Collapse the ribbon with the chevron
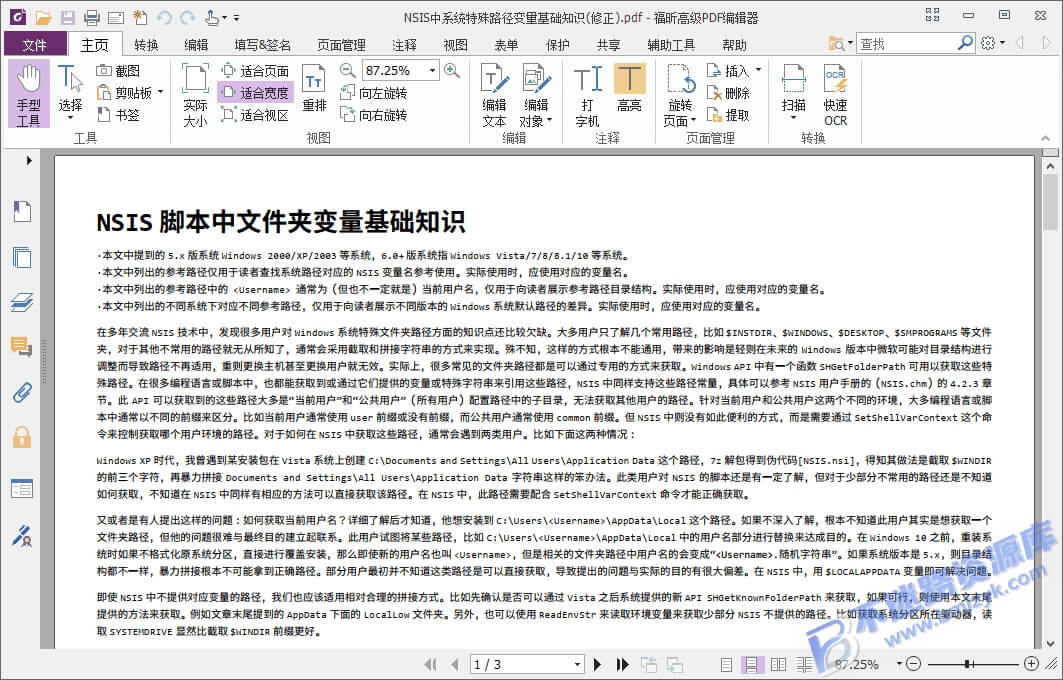 coord(1045,138)
